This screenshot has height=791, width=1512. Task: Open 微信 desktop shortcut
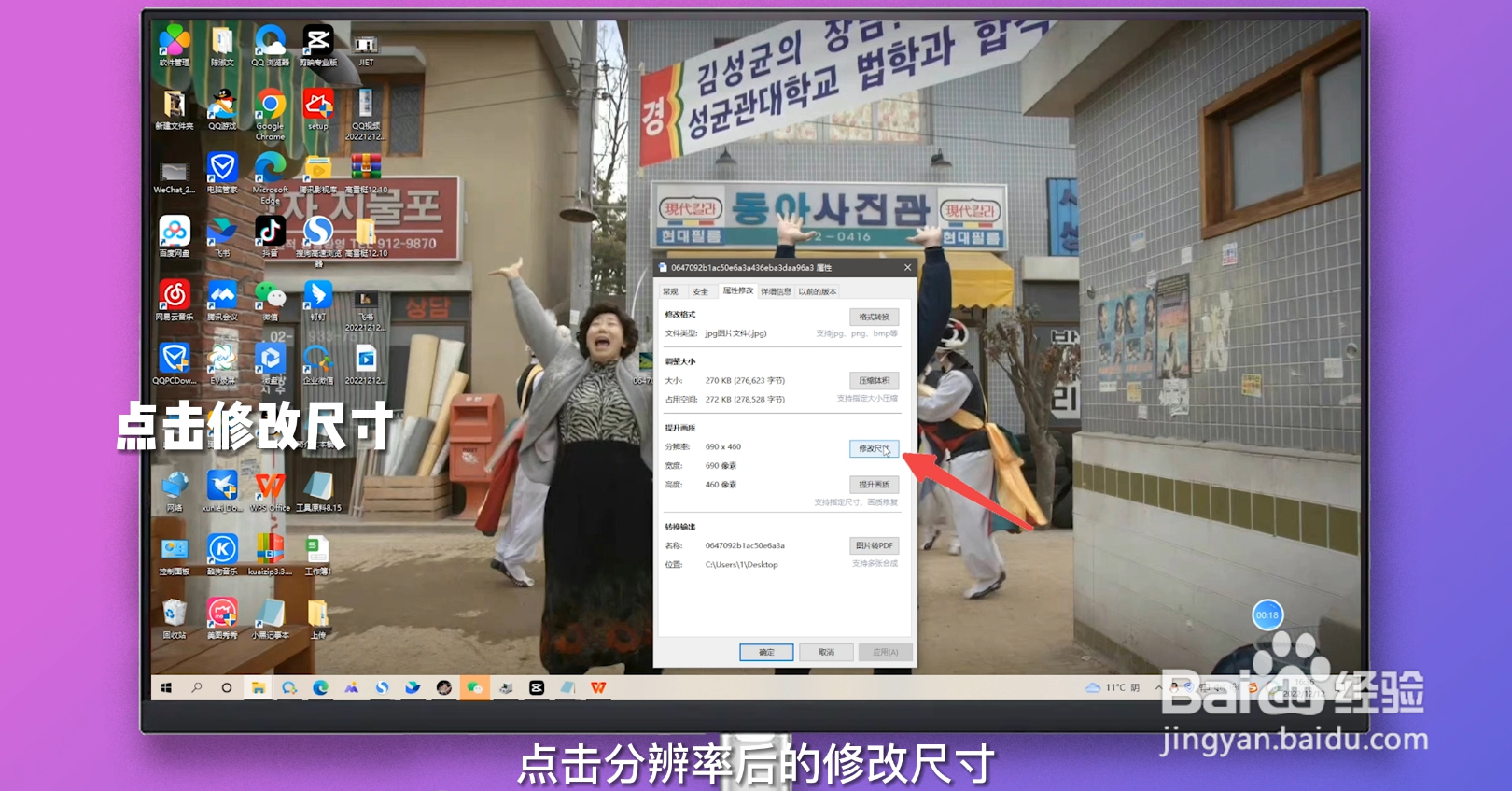(x=270, y=301)
